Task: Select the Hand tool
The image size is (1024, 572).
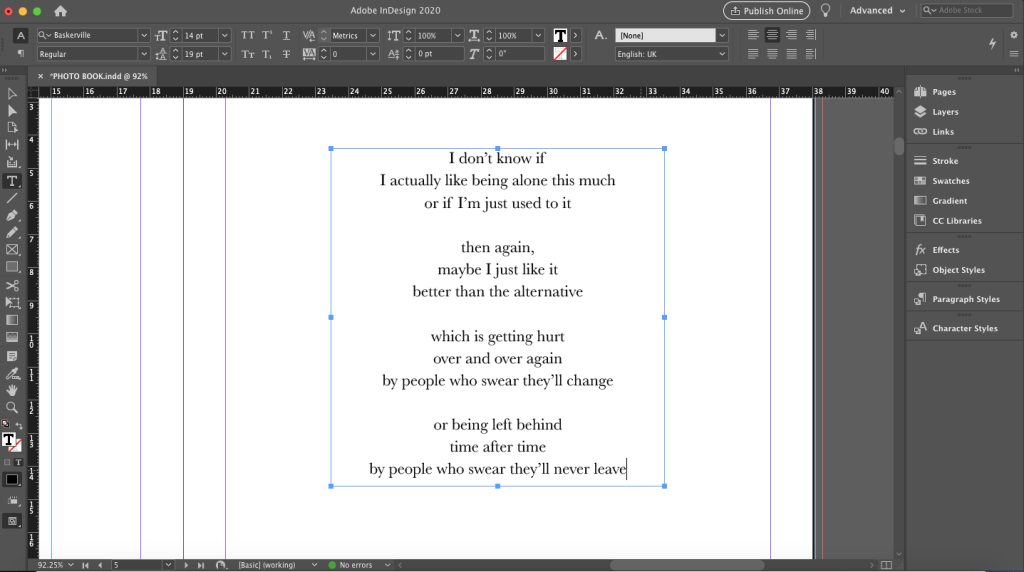Action: click(x=12, y=389)
